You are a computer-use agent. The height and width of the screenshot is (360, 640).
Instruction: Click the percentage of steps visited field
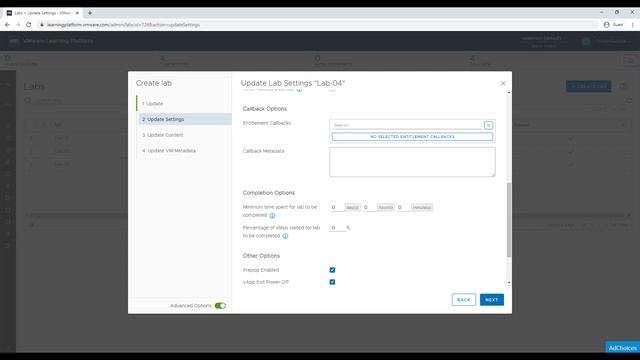tap(337, 228)
